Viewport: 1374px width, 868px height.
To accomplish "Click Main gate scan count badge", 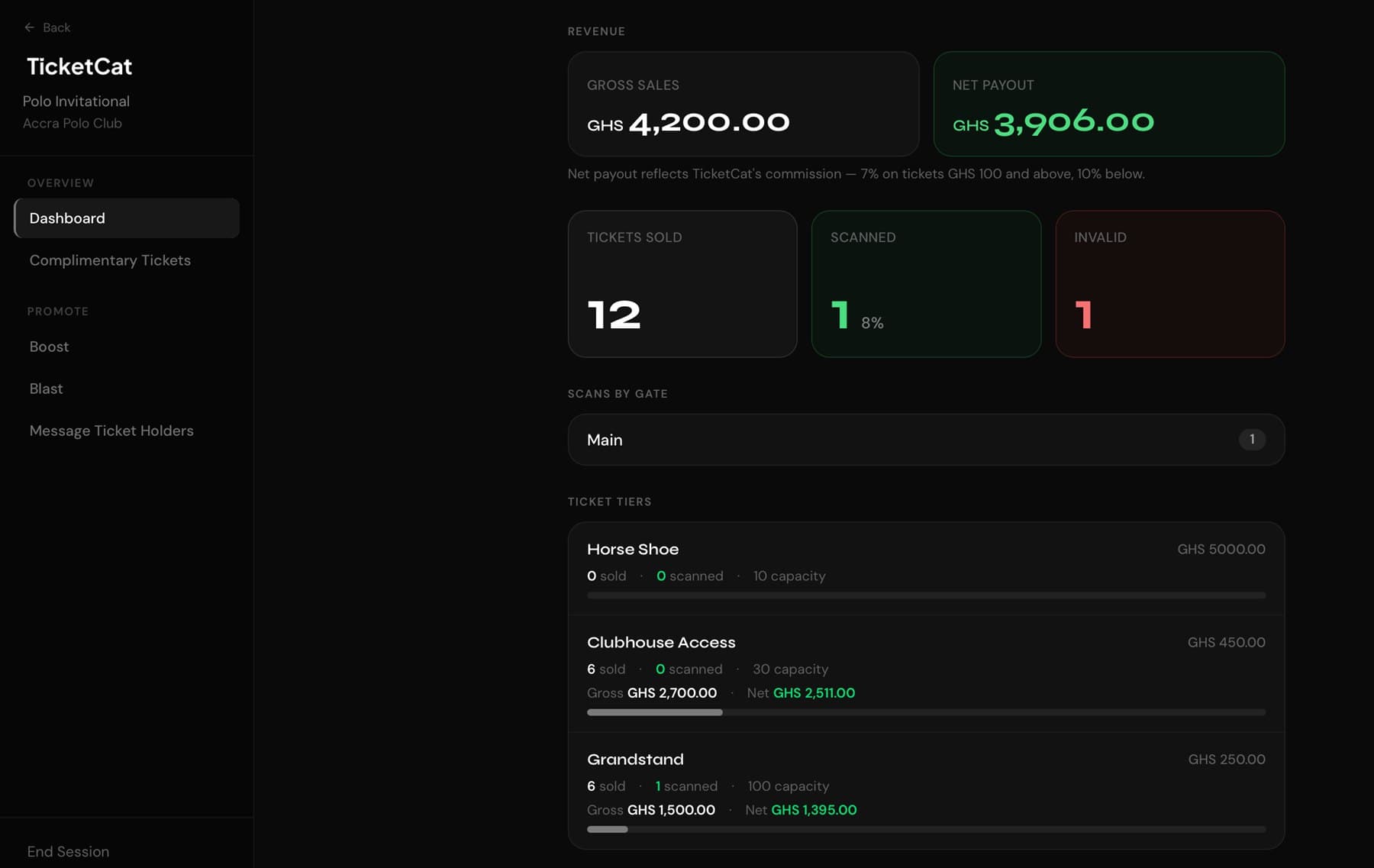I will 1252,440.
